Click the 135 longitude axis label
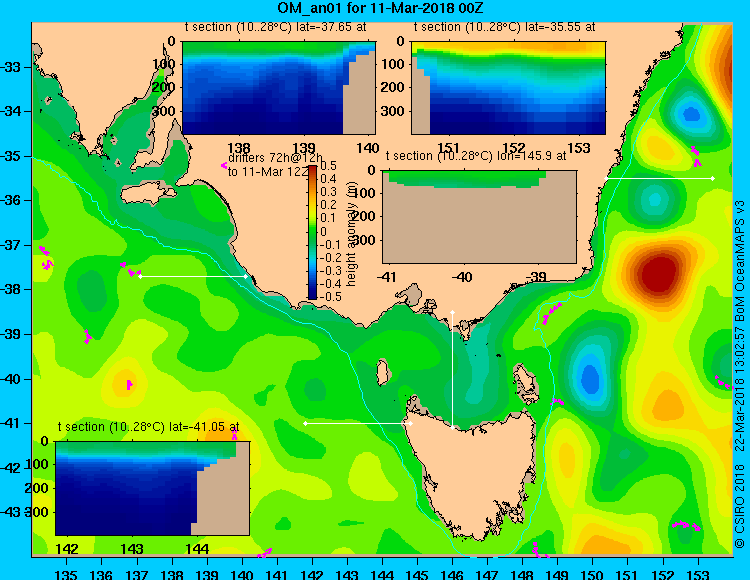This screenshot has height=580, width=750. [66, 574]
